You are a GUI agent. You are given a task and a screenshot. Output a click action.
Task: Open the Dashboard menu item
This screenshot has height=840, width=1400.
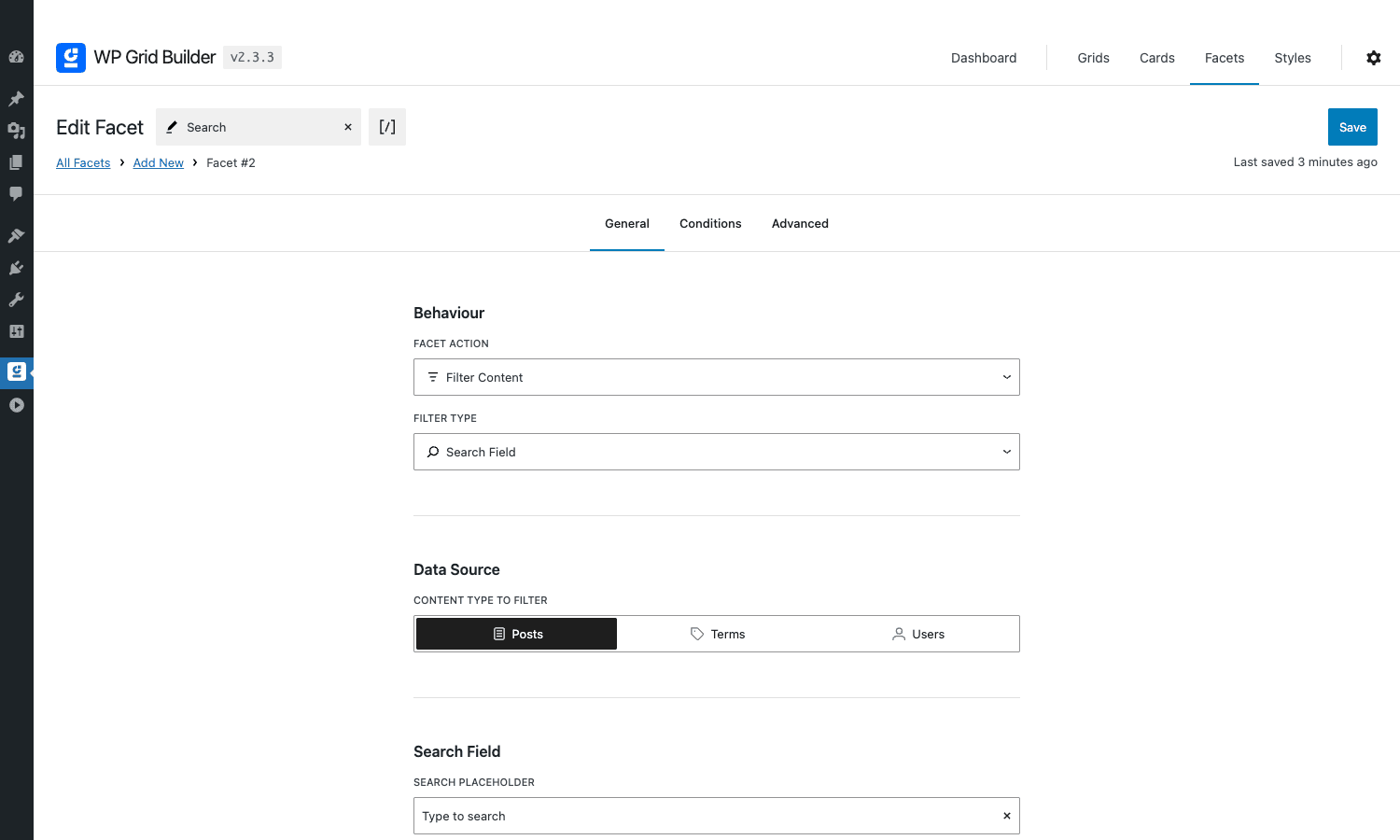pos(984,58)
